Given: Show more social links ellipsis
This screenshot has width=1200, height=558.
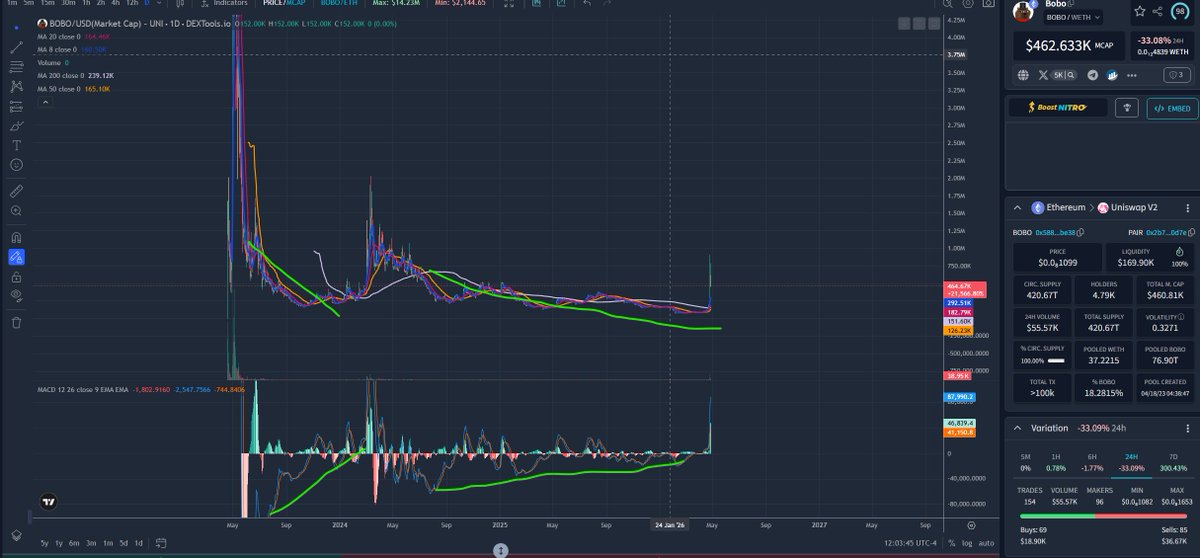Looking at the screenshot, I should (1133, 75).
